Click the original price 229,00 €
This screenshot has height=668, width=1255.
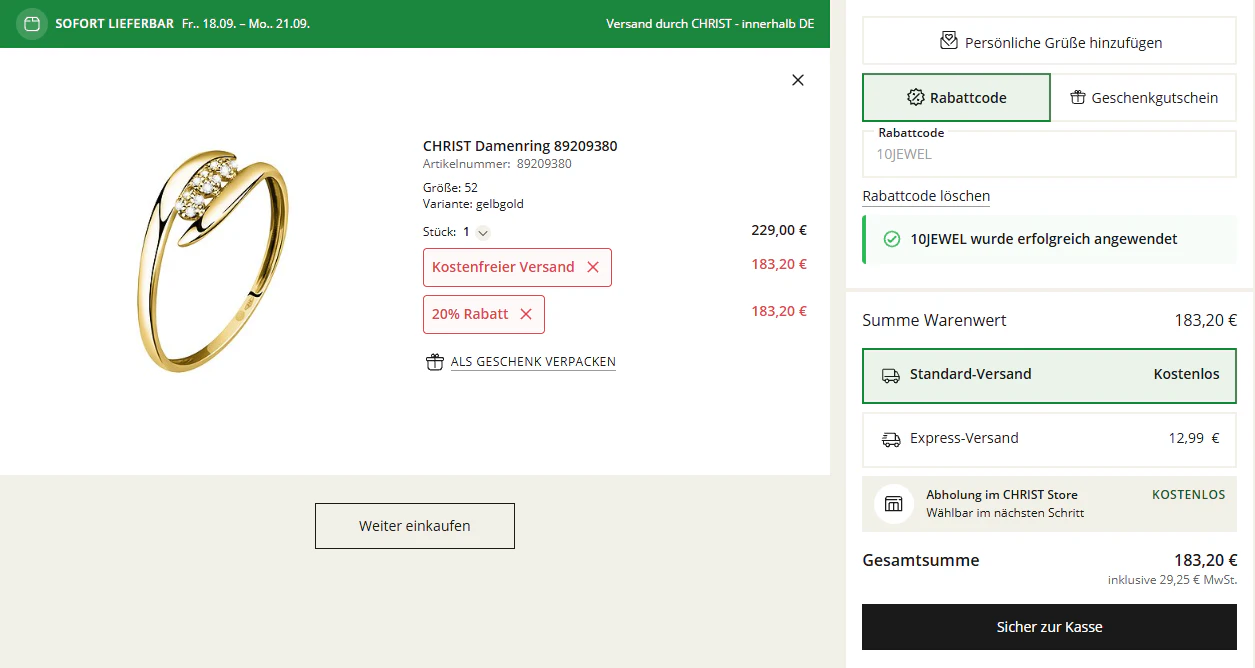[x=779, y=230]
